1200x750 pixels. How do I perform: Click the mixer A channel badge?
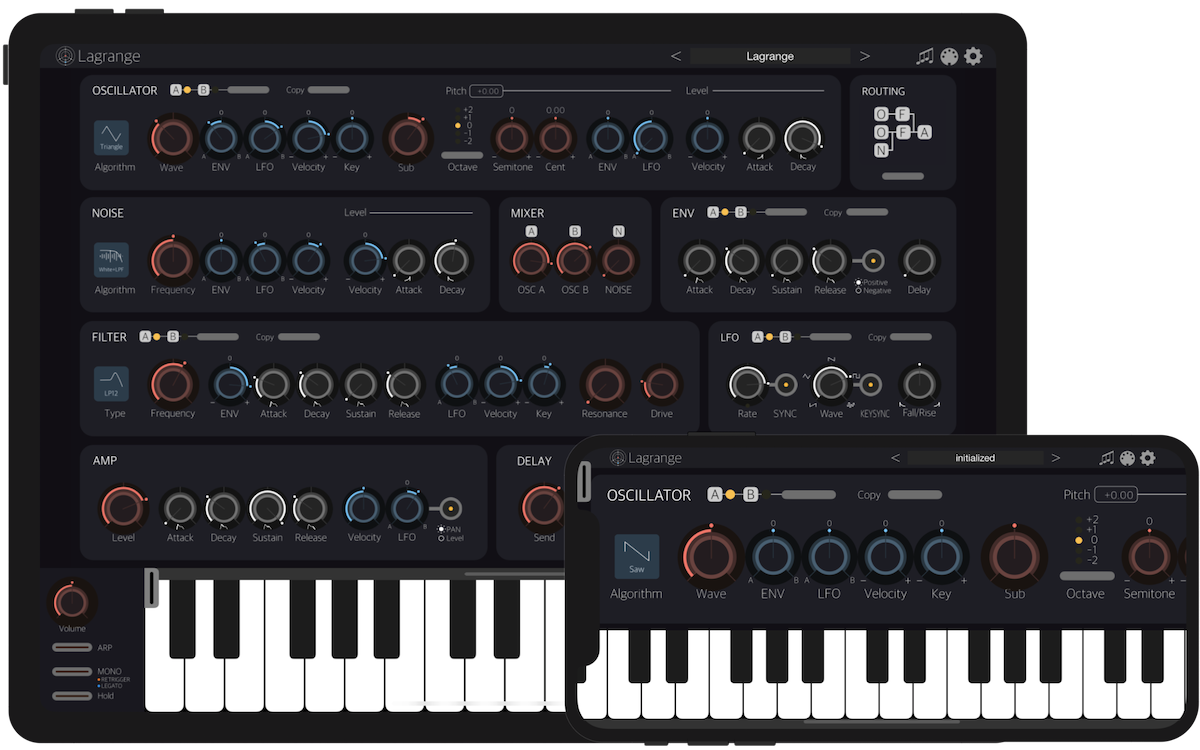531,231
